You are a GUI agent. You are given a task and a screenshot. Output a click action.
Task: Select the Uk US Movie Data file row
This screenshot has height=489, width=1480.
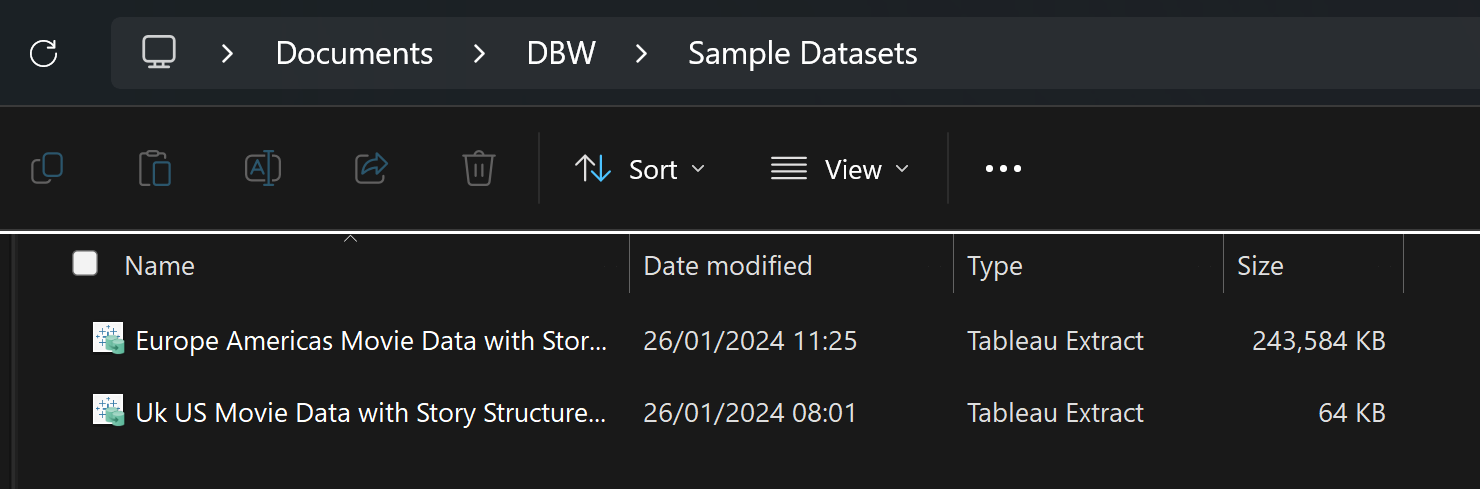coord(738,412)
